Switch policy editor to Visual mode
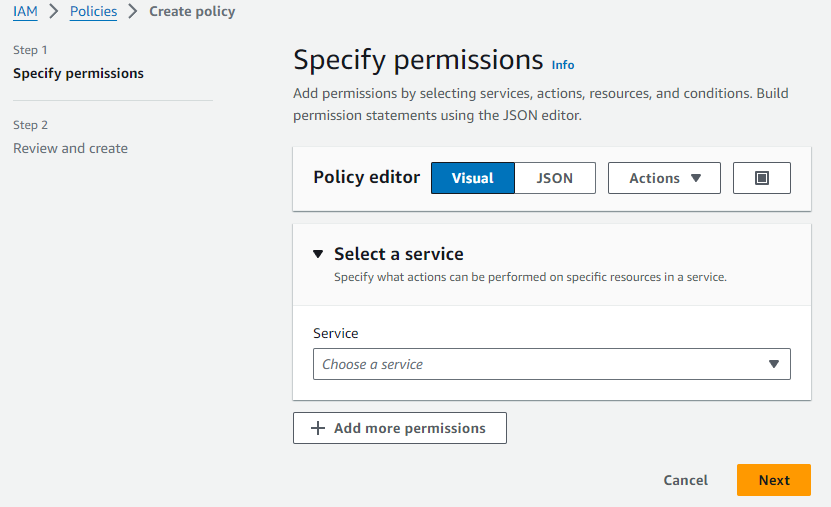Screen dimensions: 831x507 pos(472,178)
